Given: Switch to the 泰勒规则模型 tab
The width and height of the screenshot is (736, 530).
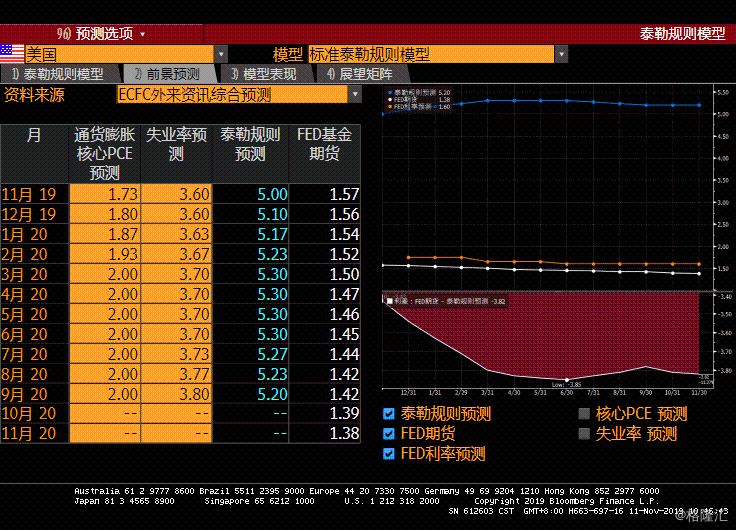Looking at the screenshot, I should point(58,74).
